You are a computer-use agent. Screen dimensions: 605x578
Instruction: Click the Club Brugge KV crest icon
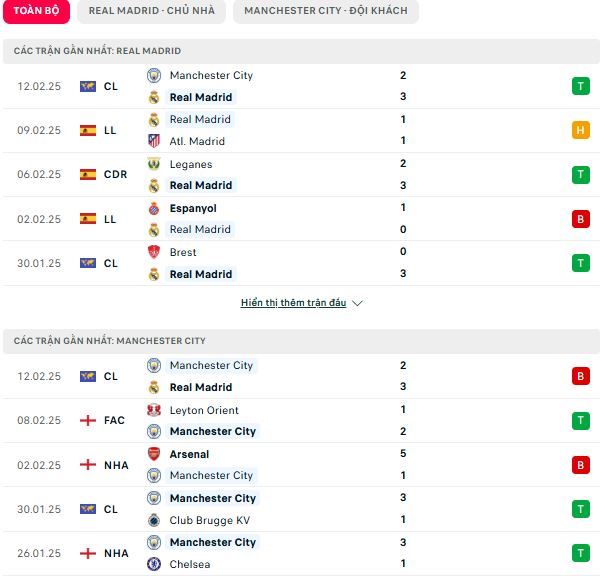coord(154,521)
